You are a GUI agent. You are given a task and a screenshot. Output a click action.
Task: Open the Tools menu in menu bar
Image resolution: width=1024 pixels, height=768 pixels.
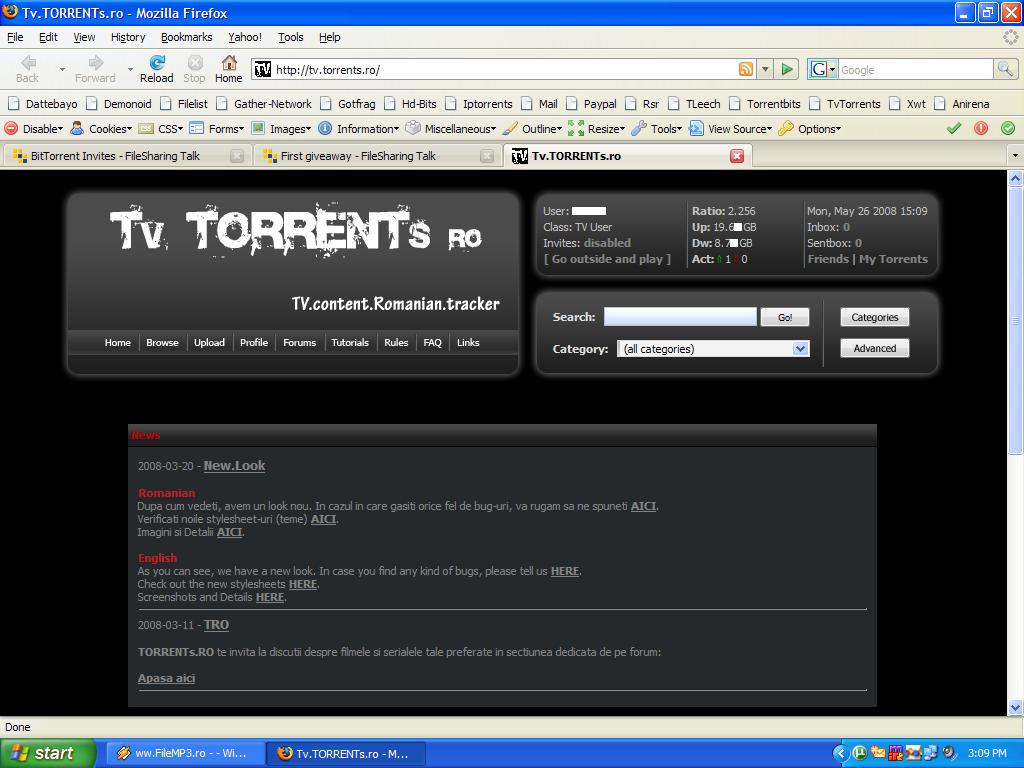[291, 37]
